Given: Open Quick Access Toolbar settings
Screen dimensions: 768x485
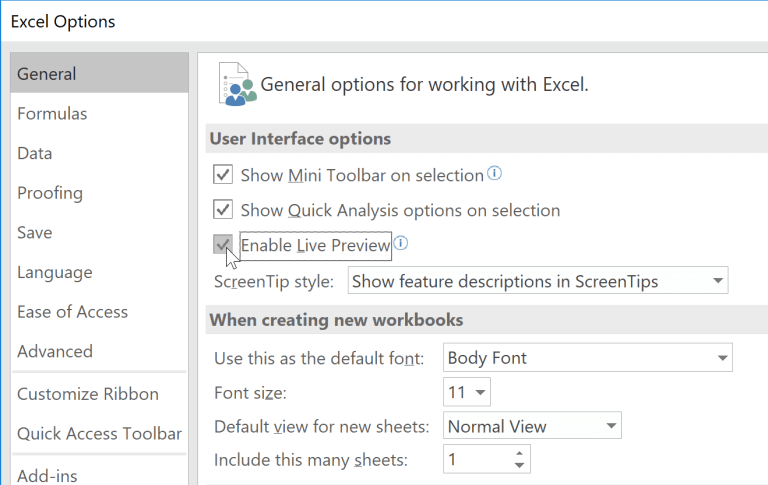Looking at the screenshot, I should (99, 433).
